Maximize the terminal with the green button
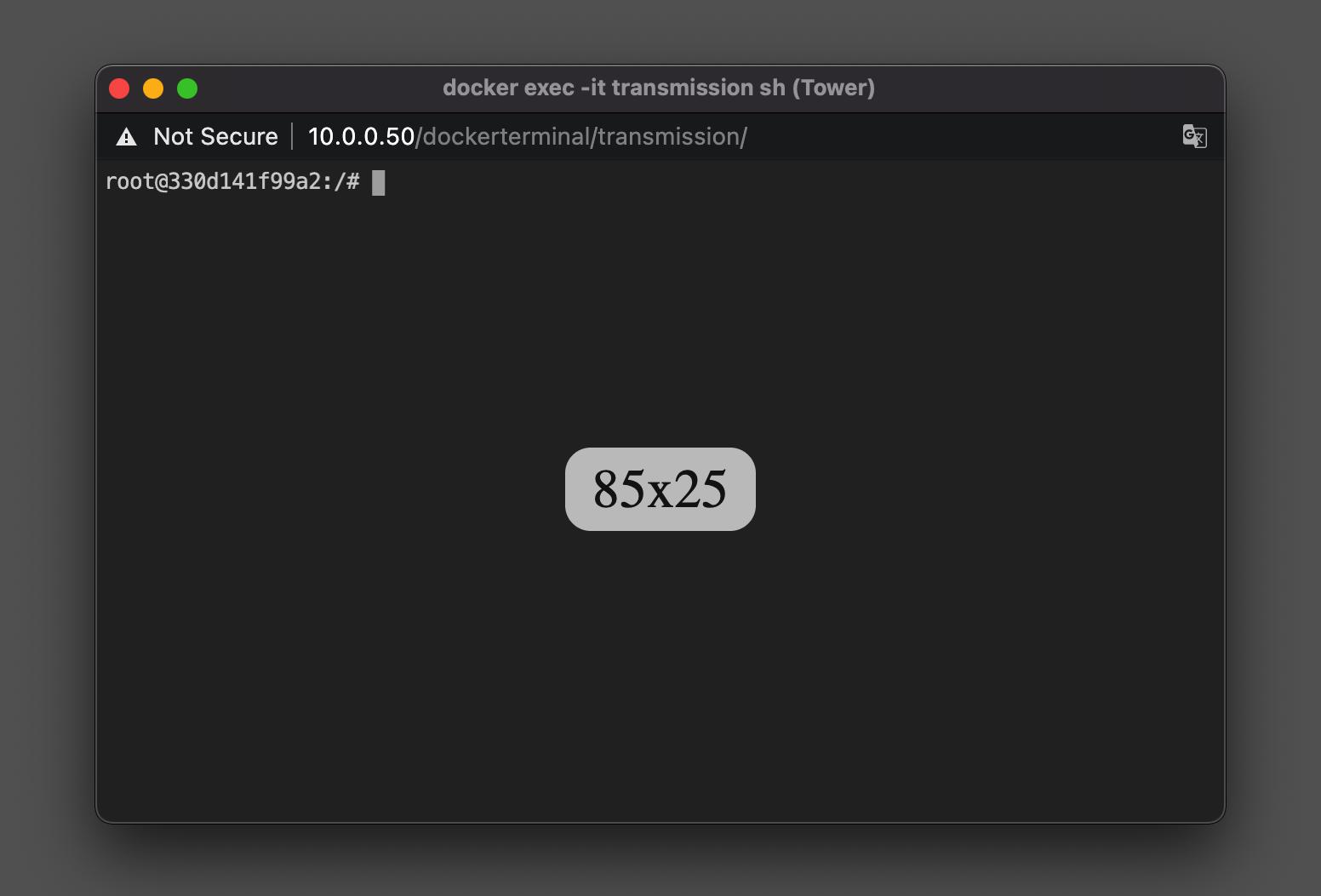Screen dimensions: 1321x896 (187, 88)
